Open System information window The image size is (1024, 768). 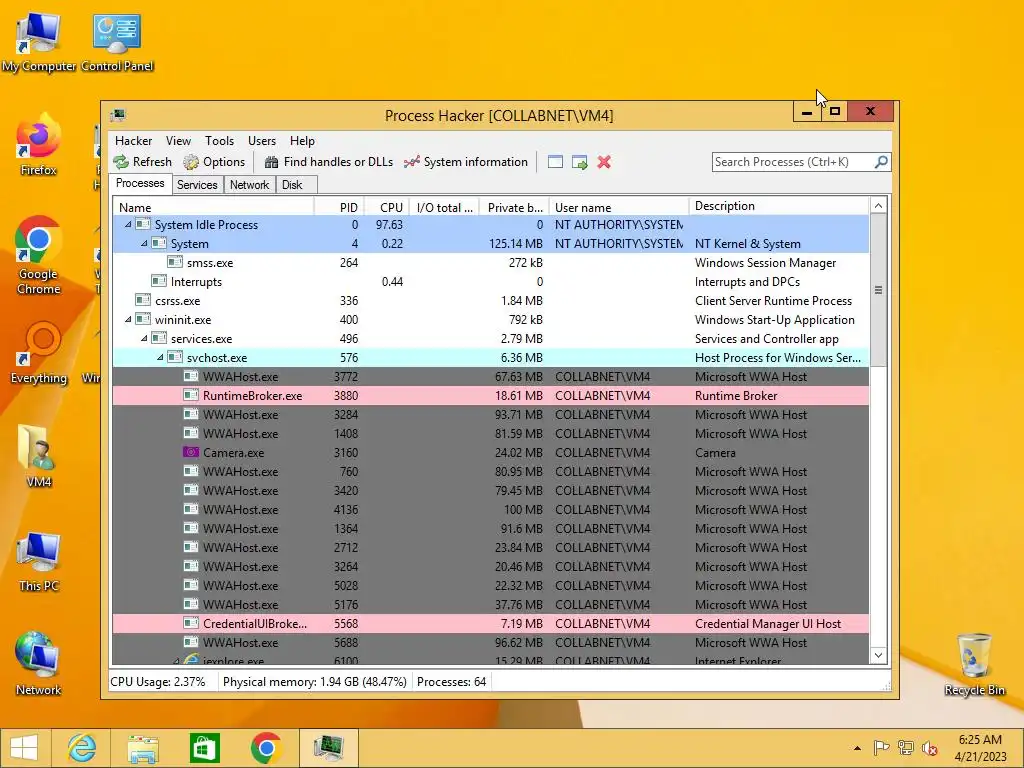click(x=466, y=162)
